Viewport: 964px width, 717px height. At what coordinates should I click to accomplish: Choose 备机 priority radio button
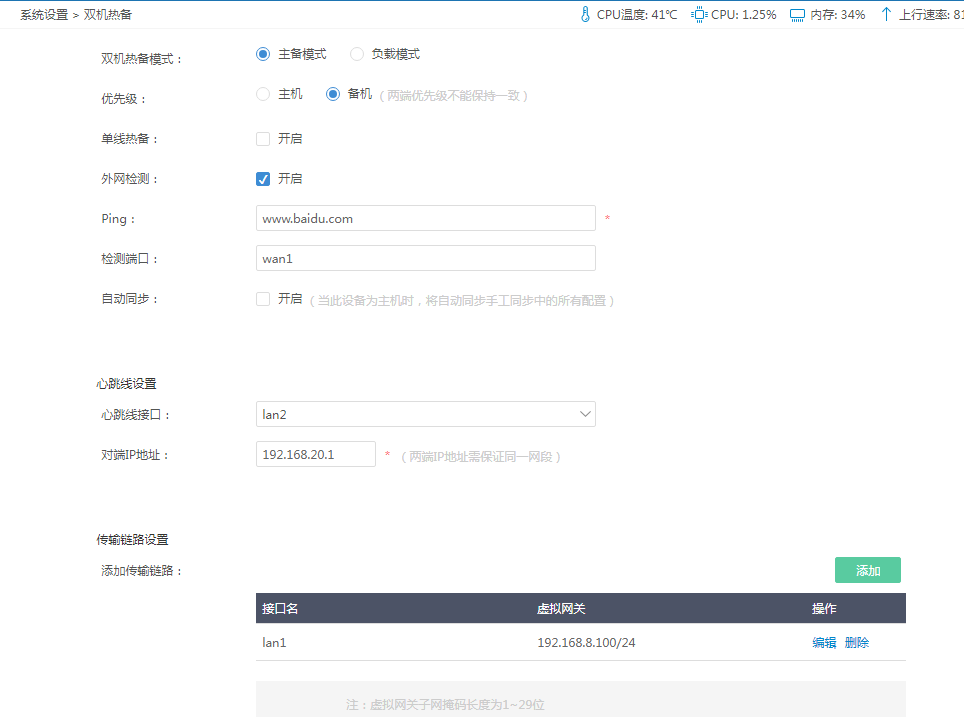click(333, 94)
